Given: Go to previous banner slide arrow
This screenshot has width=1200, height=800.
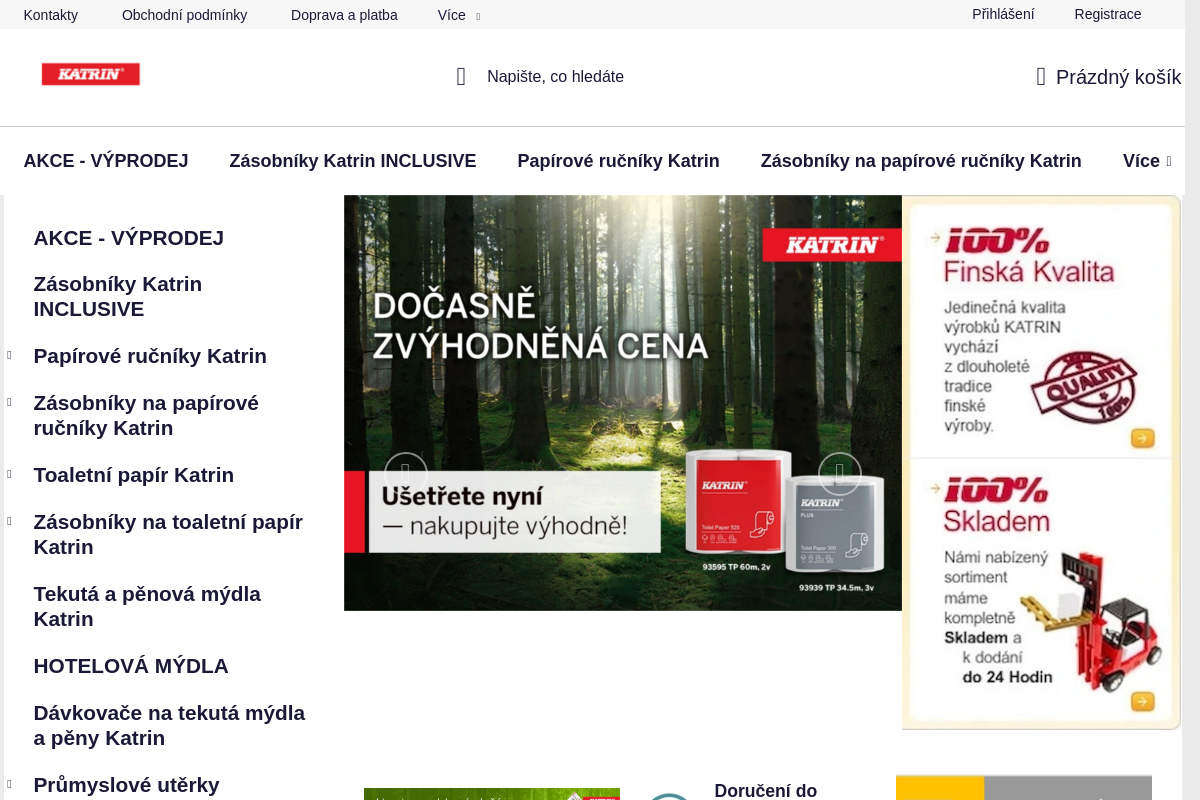Looking at the screenshot, I should 406,473.
